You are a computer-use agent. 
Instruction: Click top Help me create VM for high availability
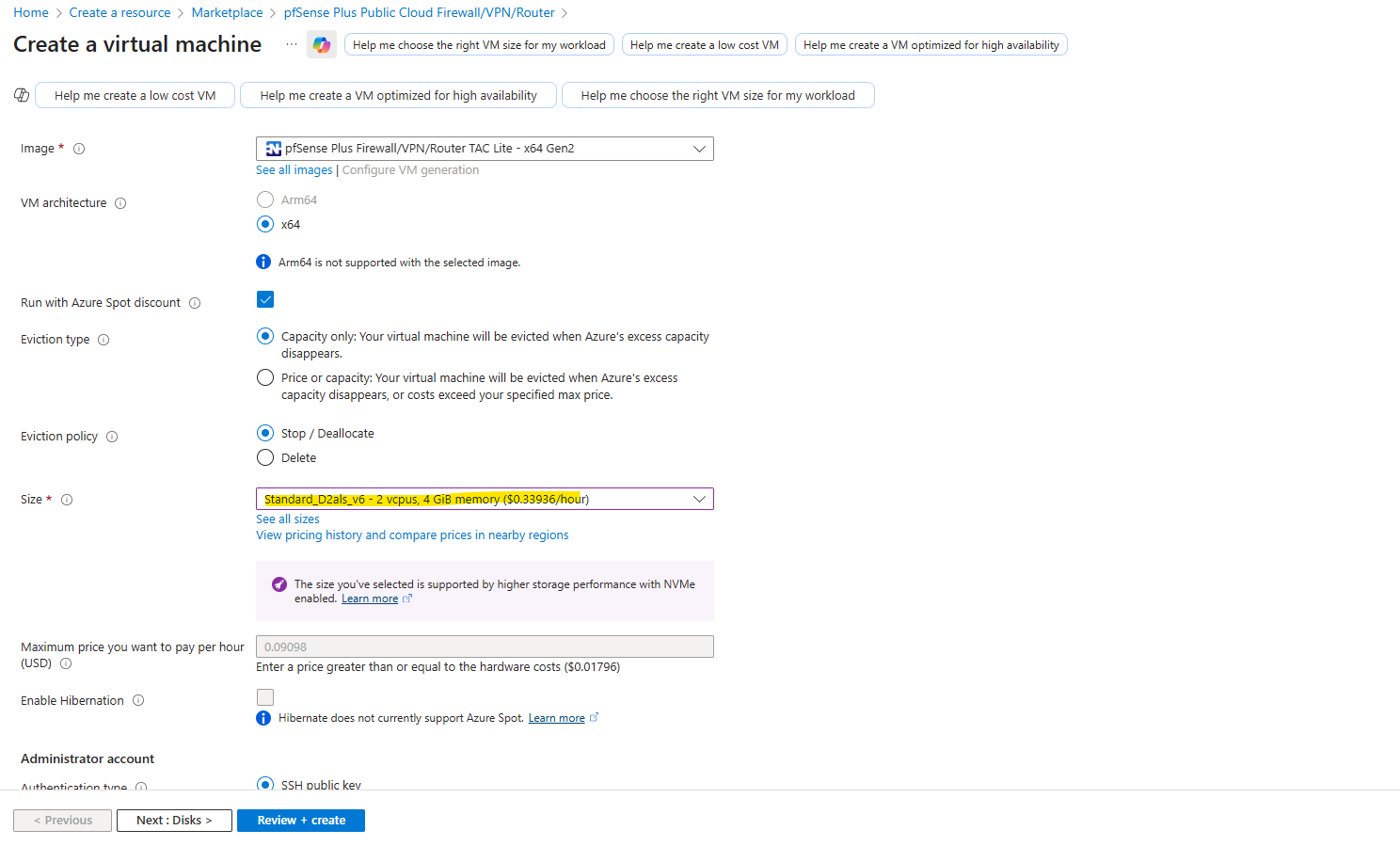[x=931, y=45]
